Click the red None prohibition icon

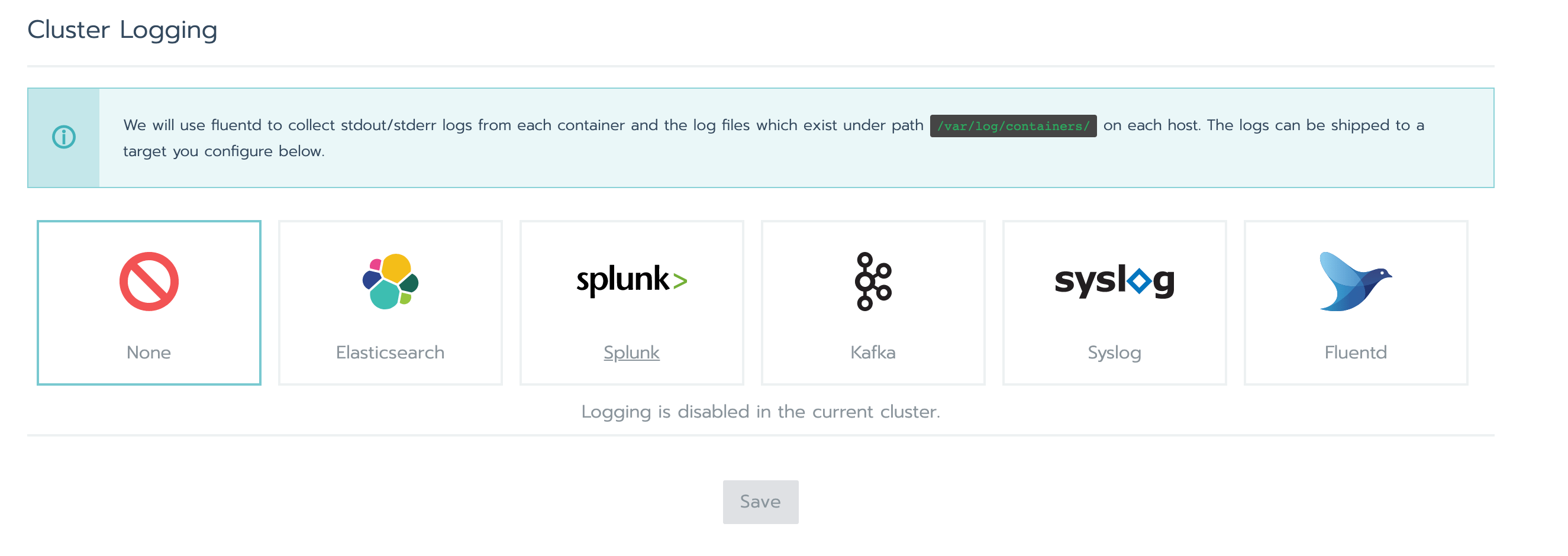coord(149,281)
